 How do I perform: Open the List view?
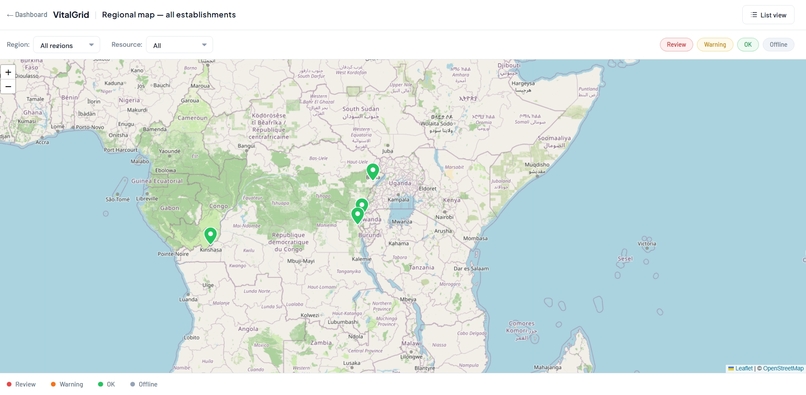click(x=768, y=15)
